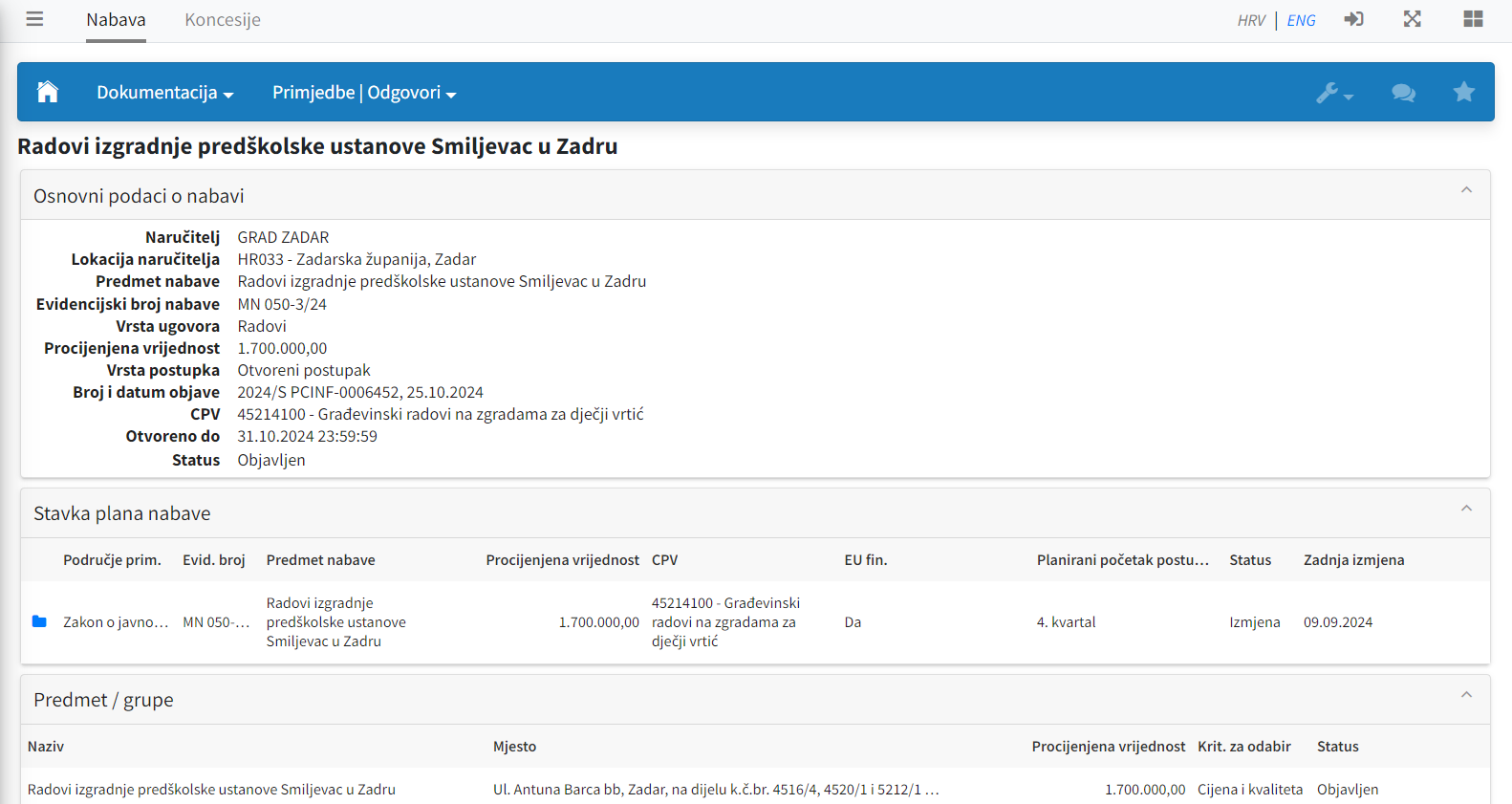The image size is (1512, 804).
Task: Open the hamburger menu
Action: click(34, 19)
